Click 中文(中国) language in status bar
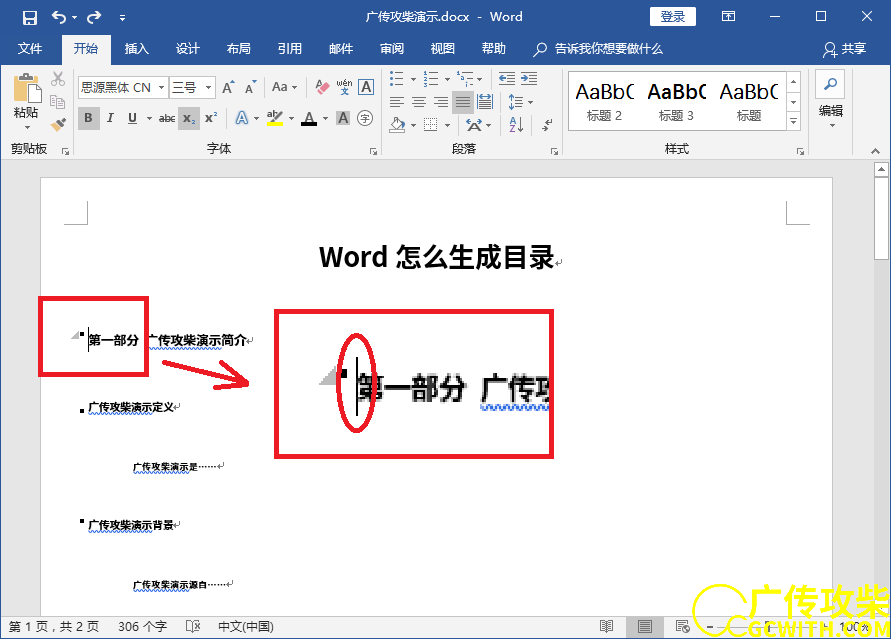Screen dimensions: 891x639 click(245, 627)
